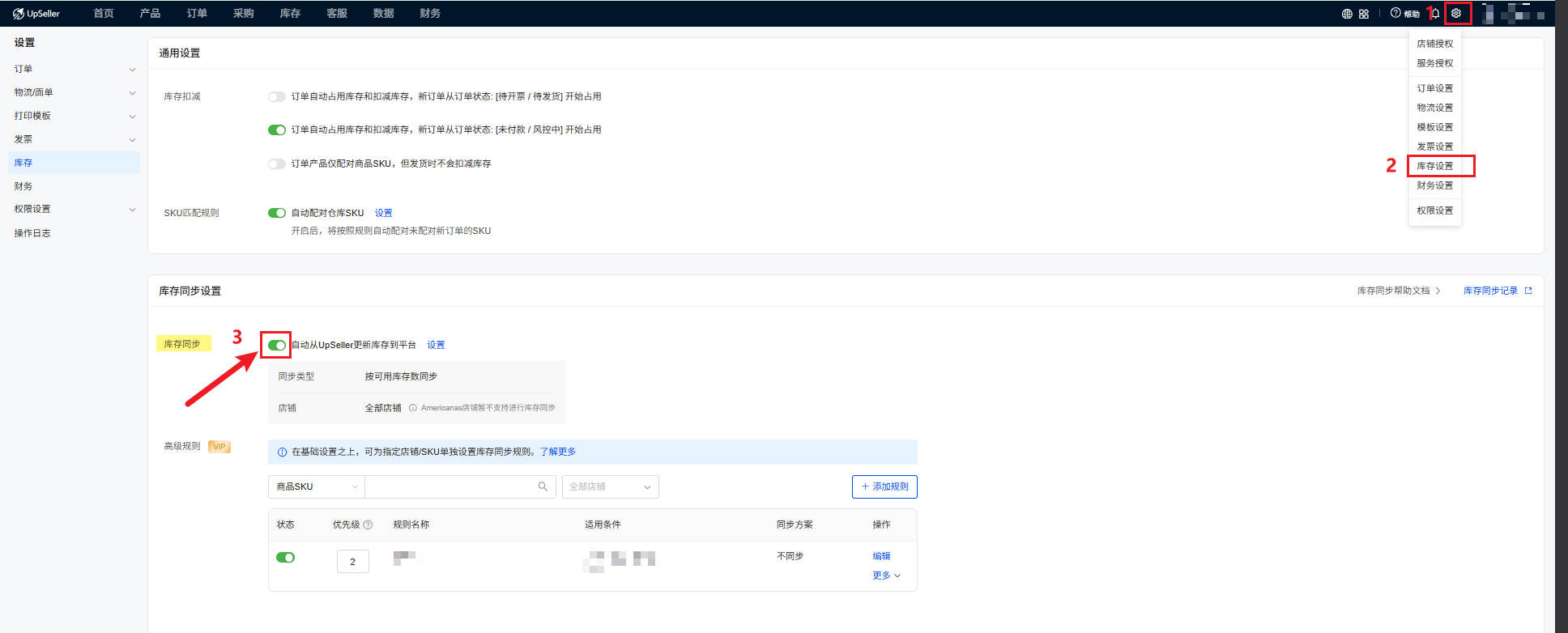Screen dimensions: 1568x633
Task: Open the 商品SKU dropdown
Action: click(x=316, y=486)
